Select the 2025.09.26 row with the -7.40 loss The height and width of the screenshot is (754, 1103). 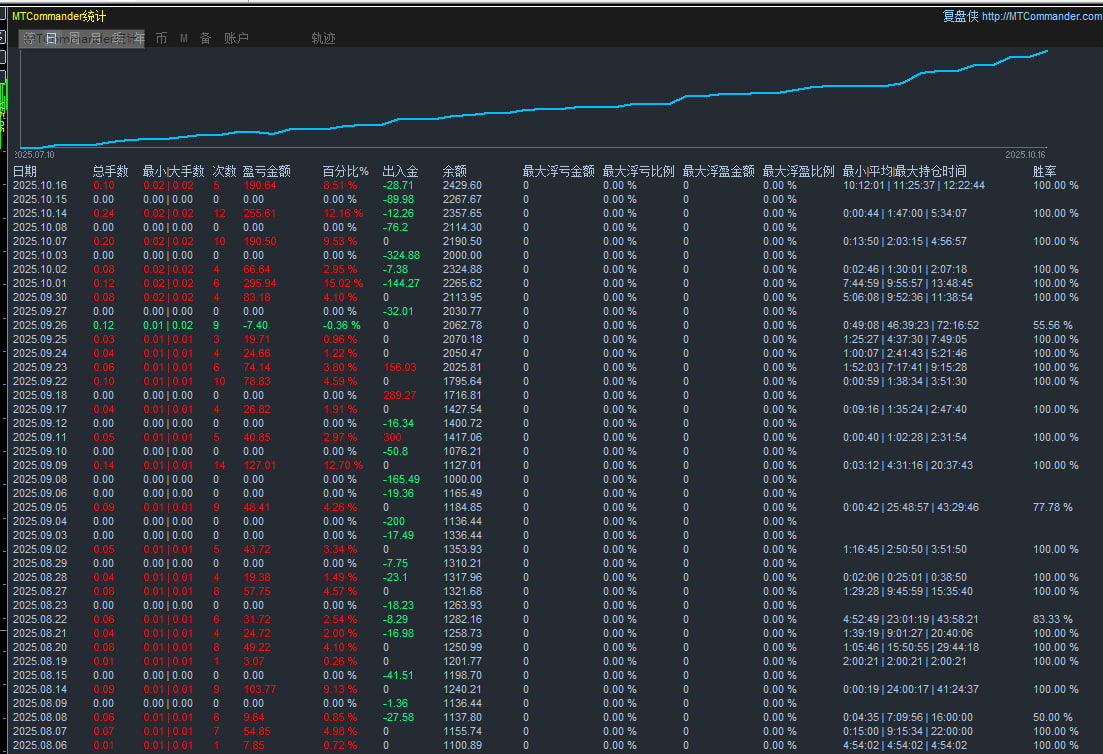click(x=39, y=325)
